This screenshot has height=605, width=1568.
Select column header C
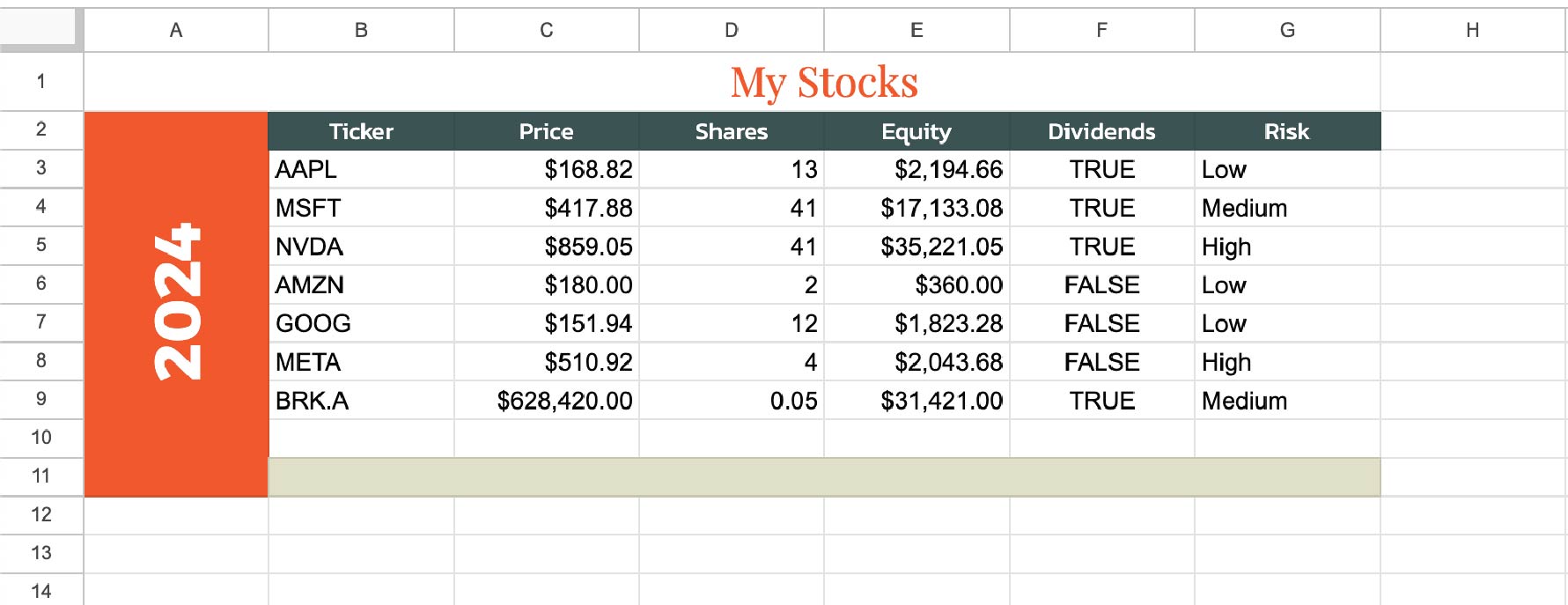pyautogui.click(x=546, y=29)
